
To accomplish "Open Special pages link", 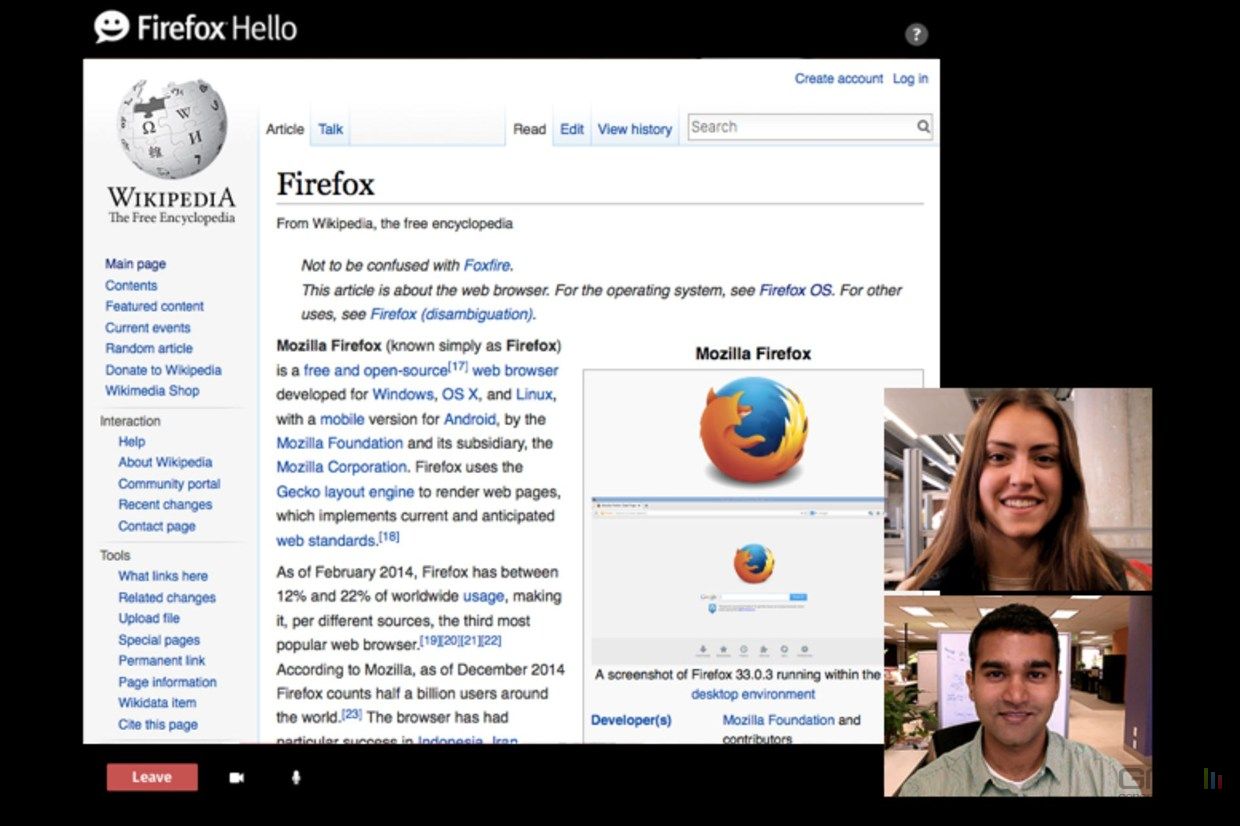I will point(159,640).
